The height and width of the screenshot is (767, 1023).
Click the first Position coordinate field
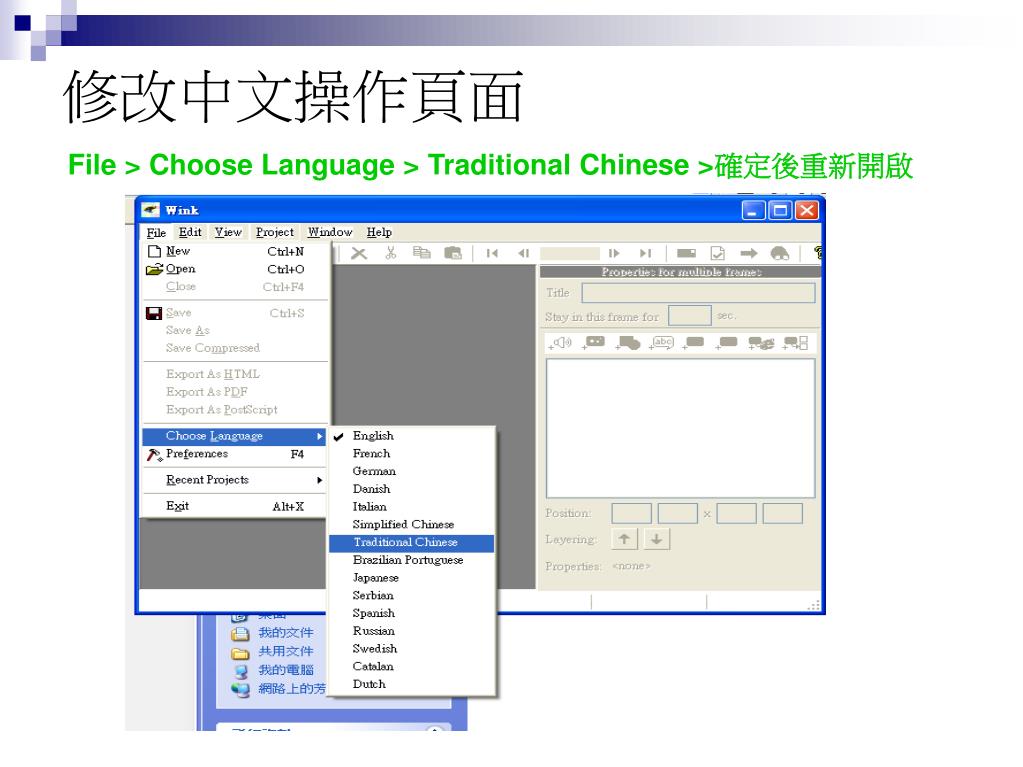point(632,514)
